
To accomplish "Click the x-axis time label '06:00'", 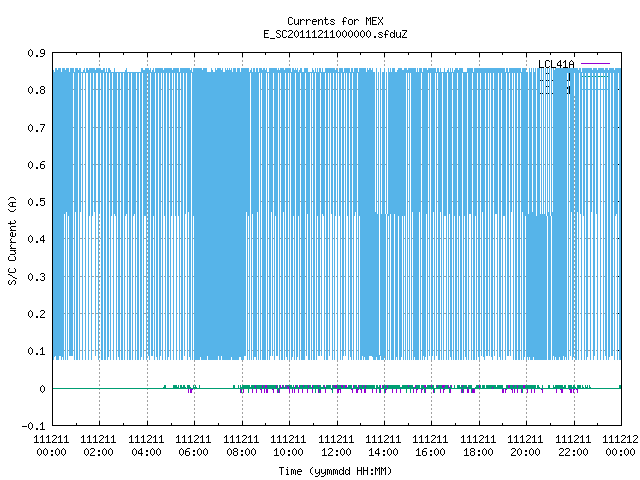I will pos(193,452).
